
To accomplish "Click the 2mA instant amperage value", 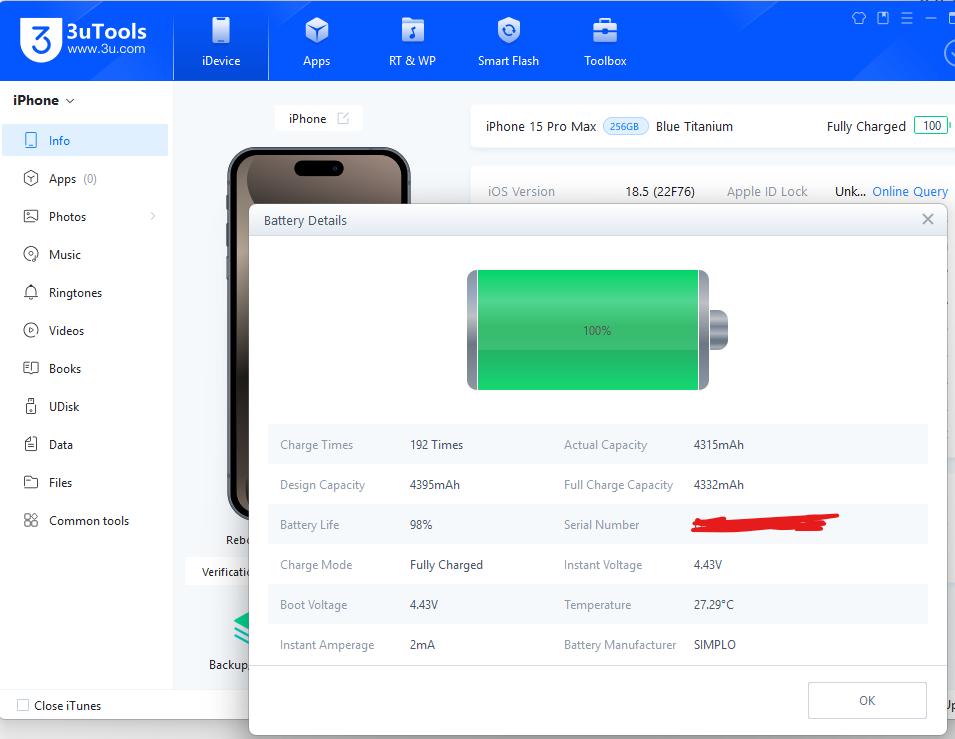I will (422, 645).
